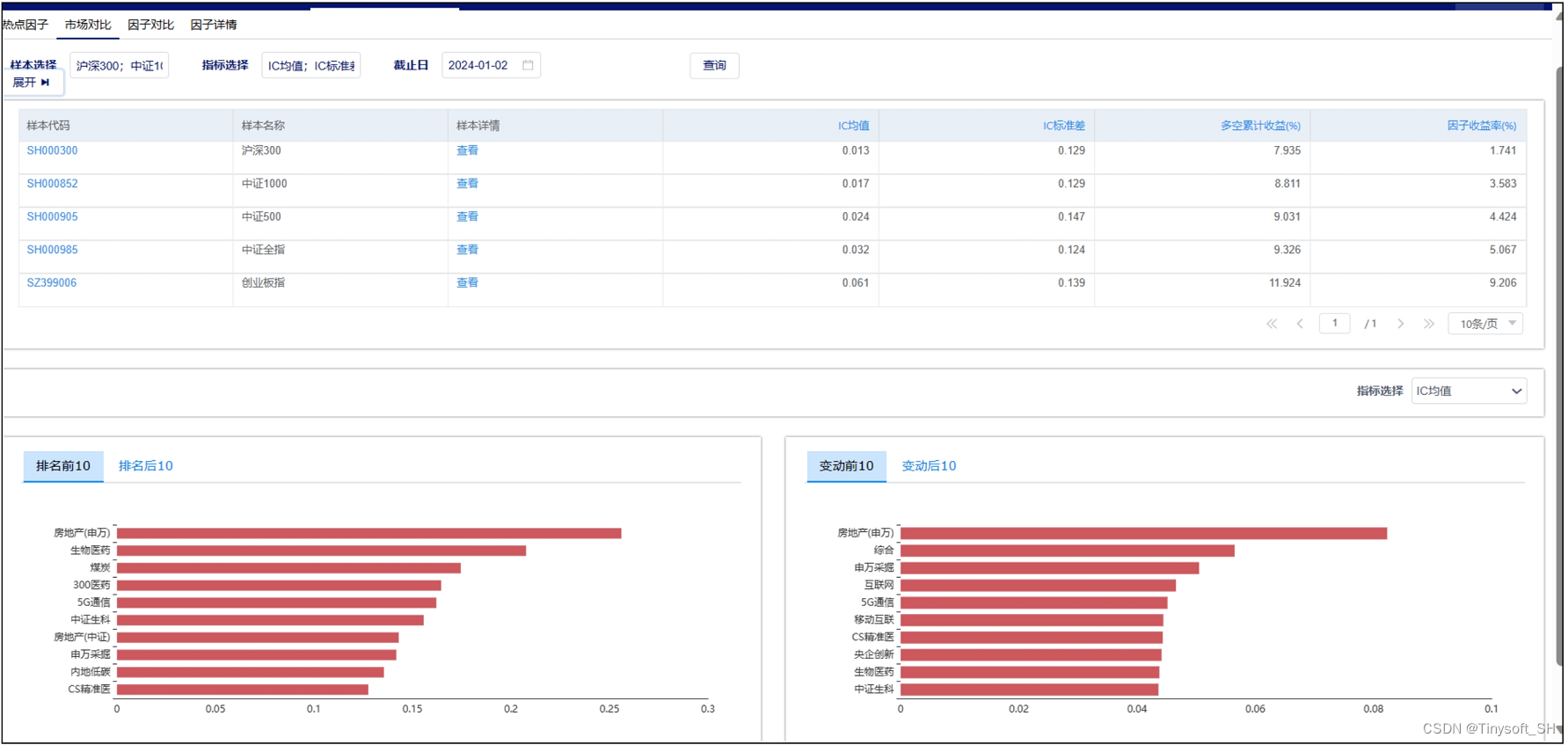Open sample code SH000985 link
The image size is (1568, 745).
[x=52, y=250]
